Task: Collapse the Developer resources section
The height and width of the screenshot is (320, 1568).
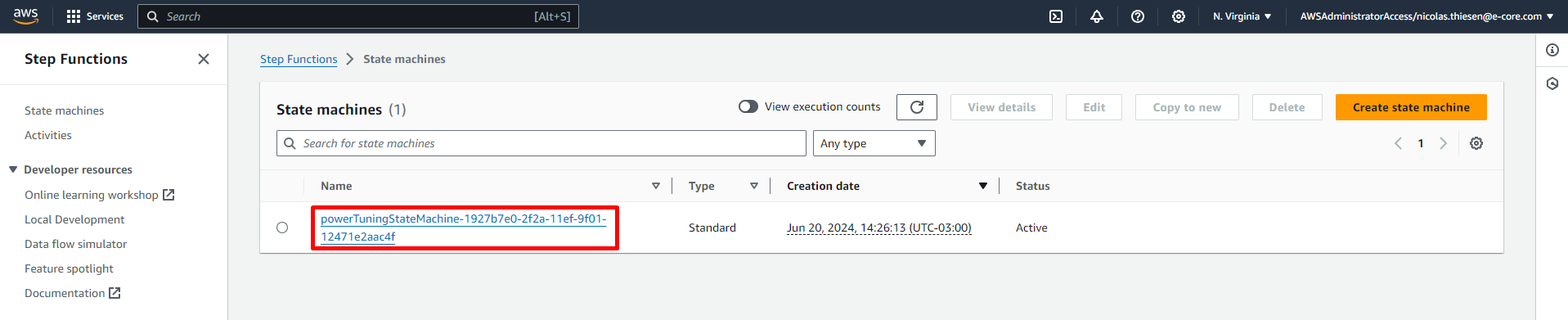Action: (x=13, y=169)
